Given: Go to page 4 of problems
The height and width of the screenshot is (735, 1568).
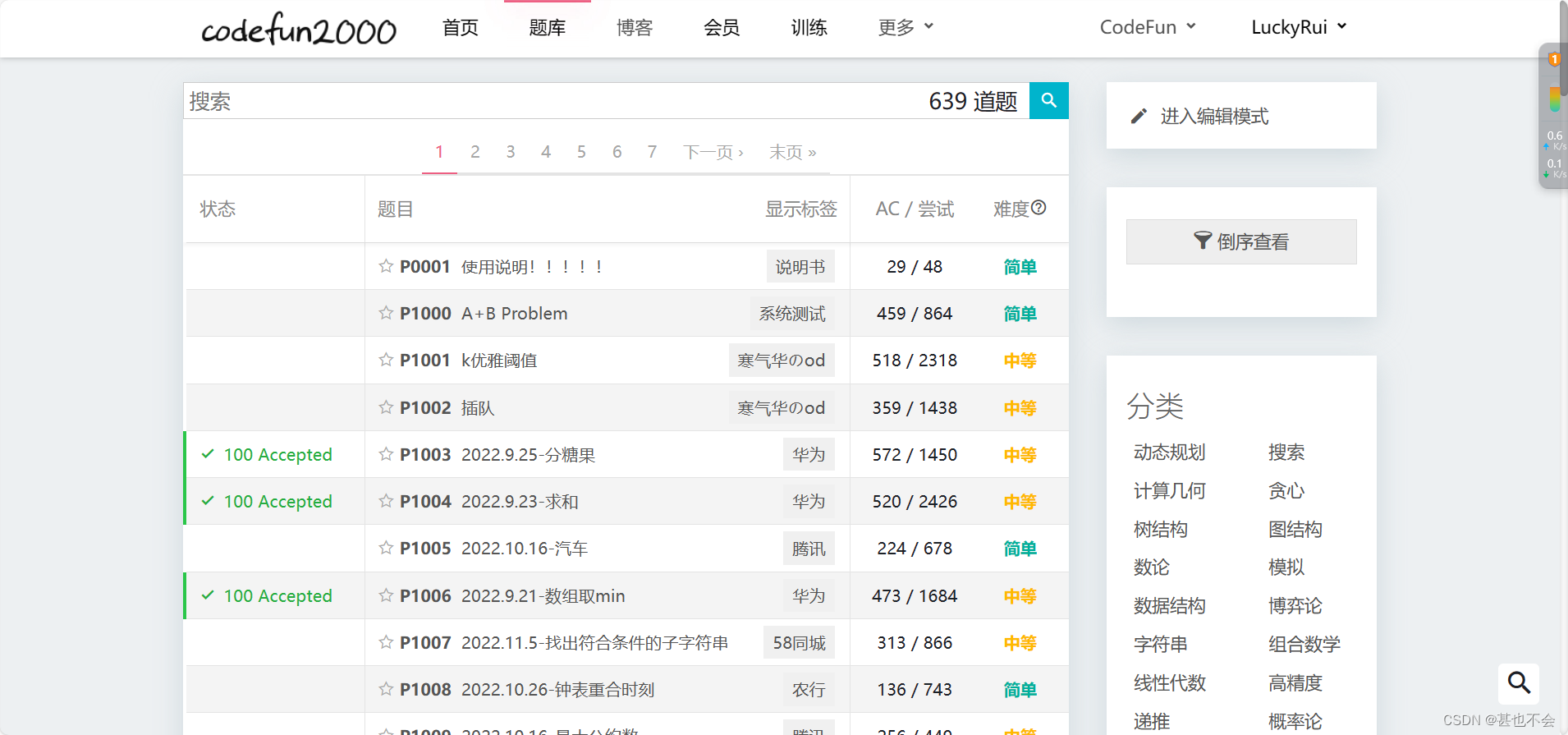Looking at the screenshot, I should (546, 152).
